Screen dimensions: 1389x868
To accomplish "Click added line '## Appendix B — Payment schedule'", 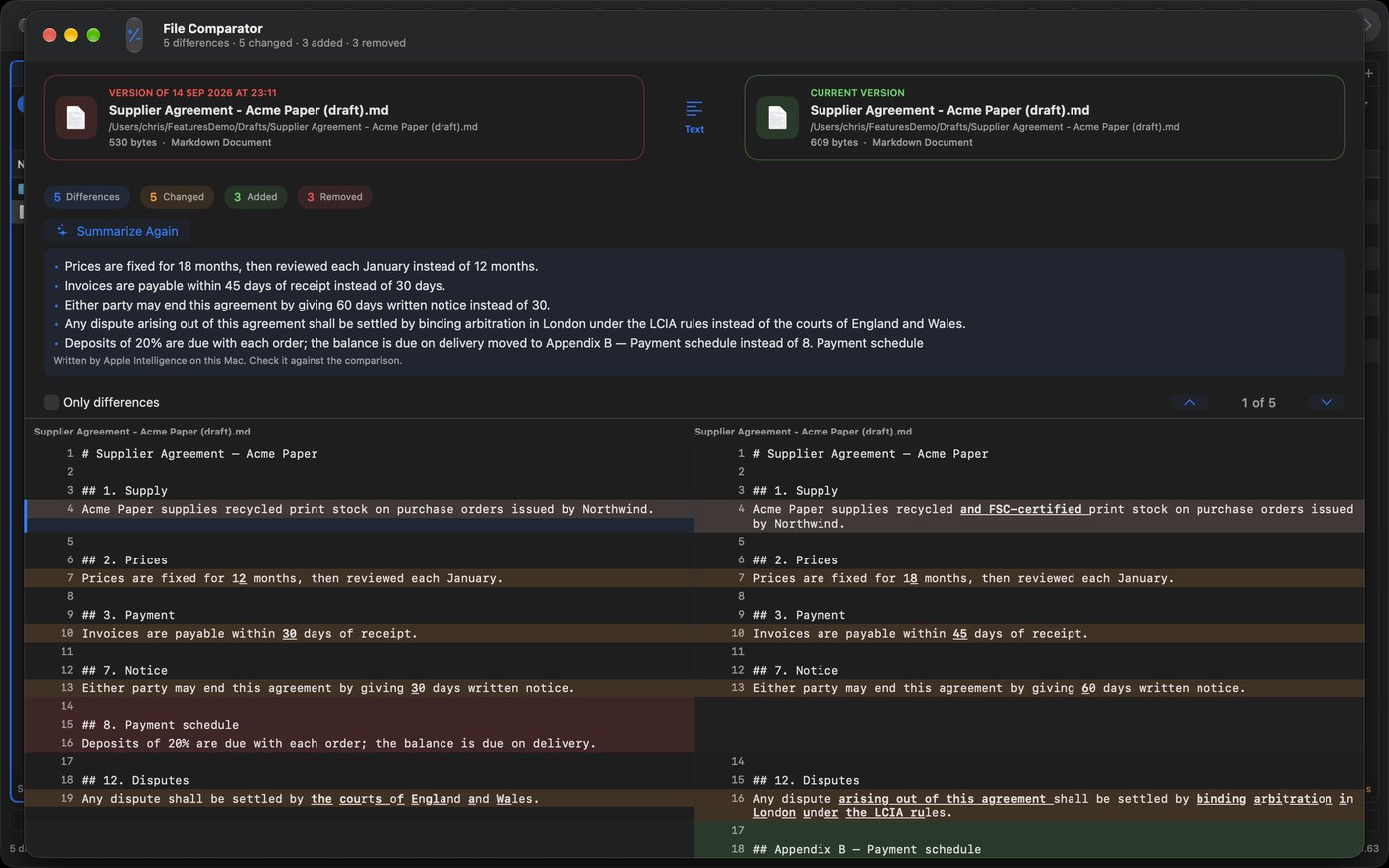I will [1030, 849].
